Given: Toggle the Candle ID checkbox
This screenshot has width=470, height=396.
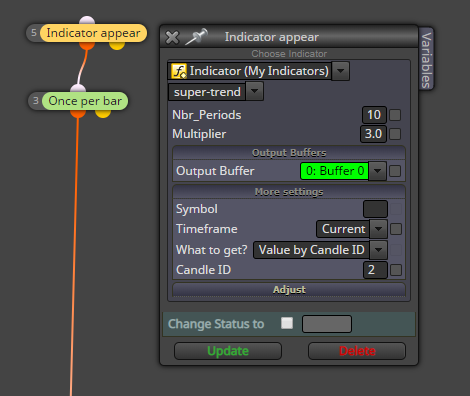Looking at the screenshot, I should (396, 270).
